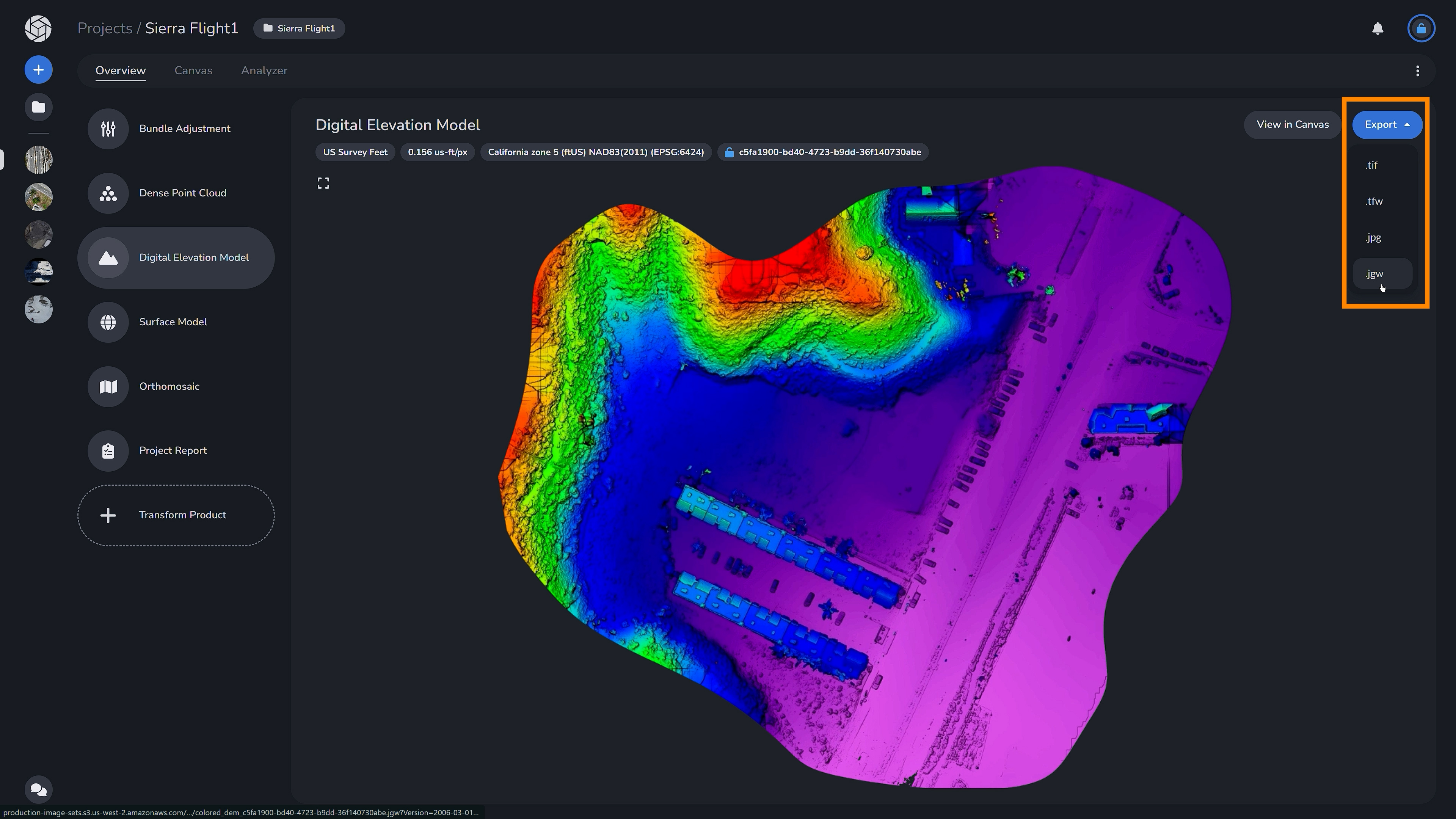Export as .jgw

tap(1382, 273)
